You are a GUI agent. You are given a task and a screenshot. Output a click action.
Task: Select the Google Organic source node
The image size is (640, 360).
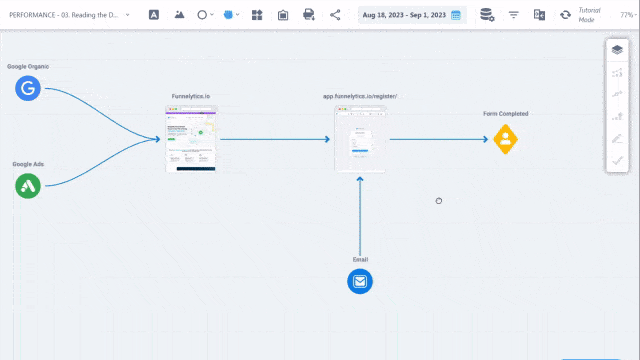click(28, 88)
